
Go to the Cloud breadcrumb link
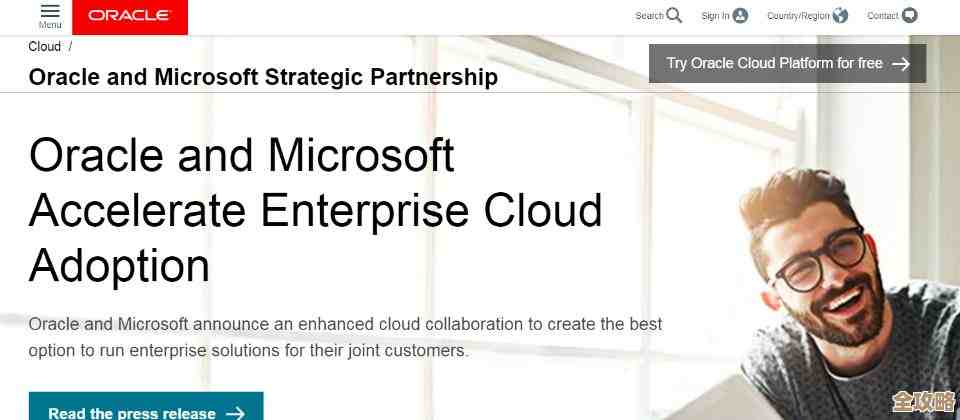click(45, 46)
